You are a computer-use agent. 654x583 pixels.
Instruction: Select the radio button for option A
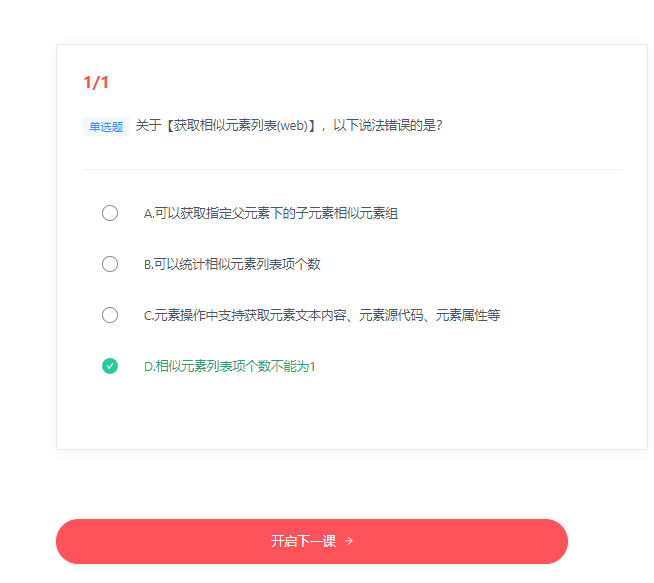[110, 213]
